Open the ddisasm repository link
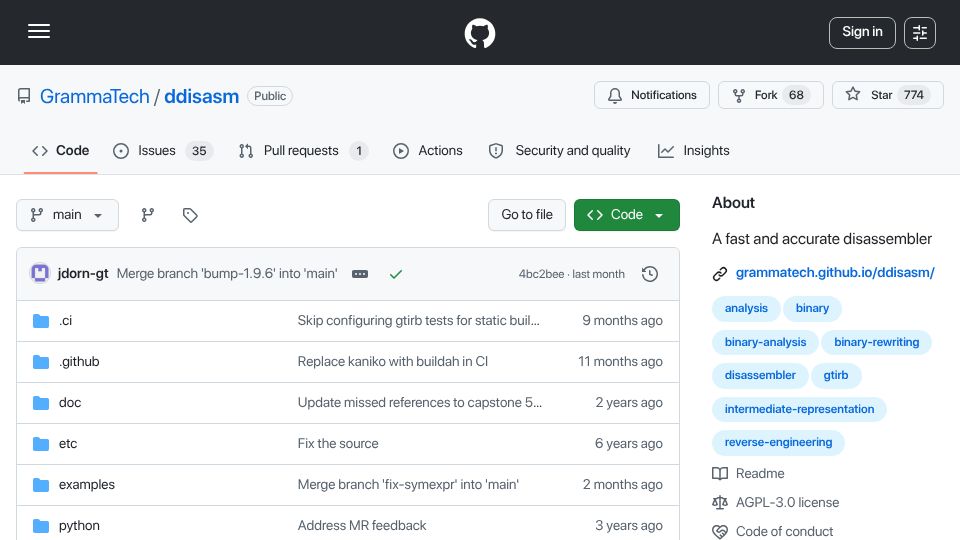The image size is (960, 540). (x=201, y=96)
